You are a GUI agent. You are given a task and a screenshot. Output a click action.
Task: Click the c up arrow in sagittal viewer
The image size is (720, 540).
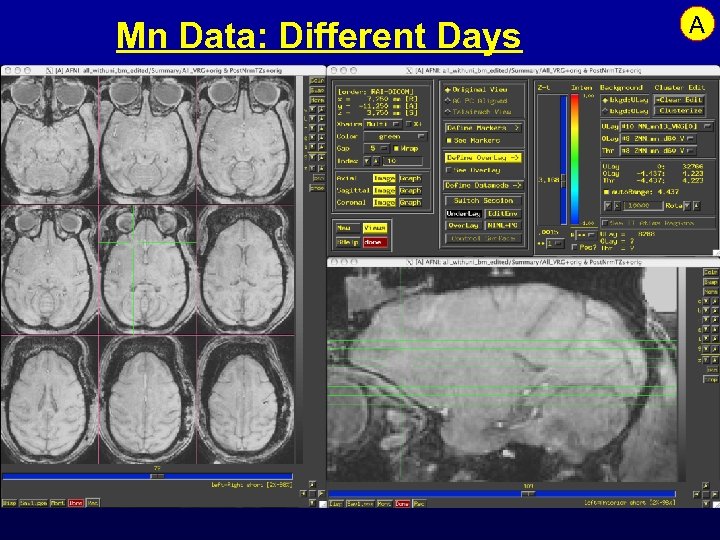coord(715,301)
